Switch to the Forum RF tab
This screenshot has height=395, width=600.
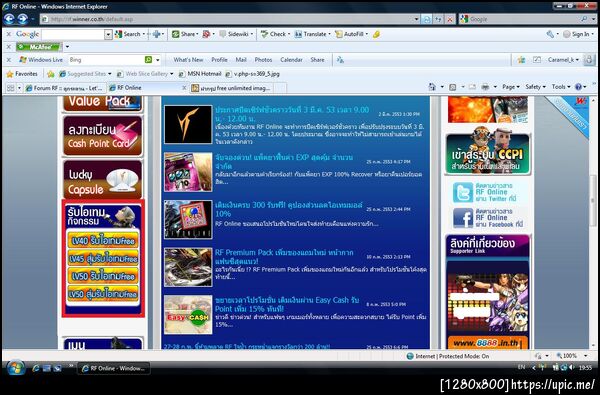[x=65, y=88]
